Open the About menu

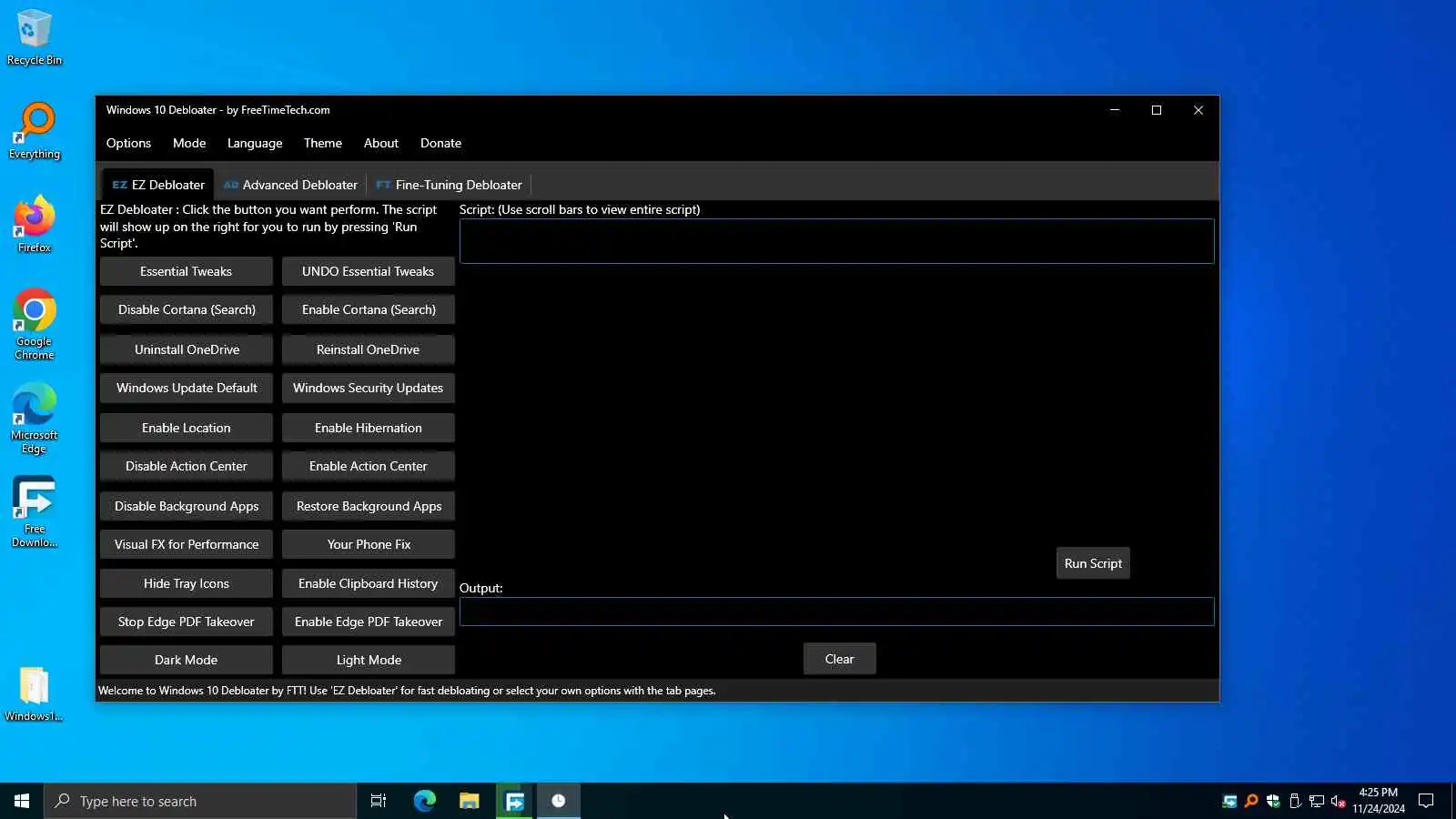coord(381,143)
